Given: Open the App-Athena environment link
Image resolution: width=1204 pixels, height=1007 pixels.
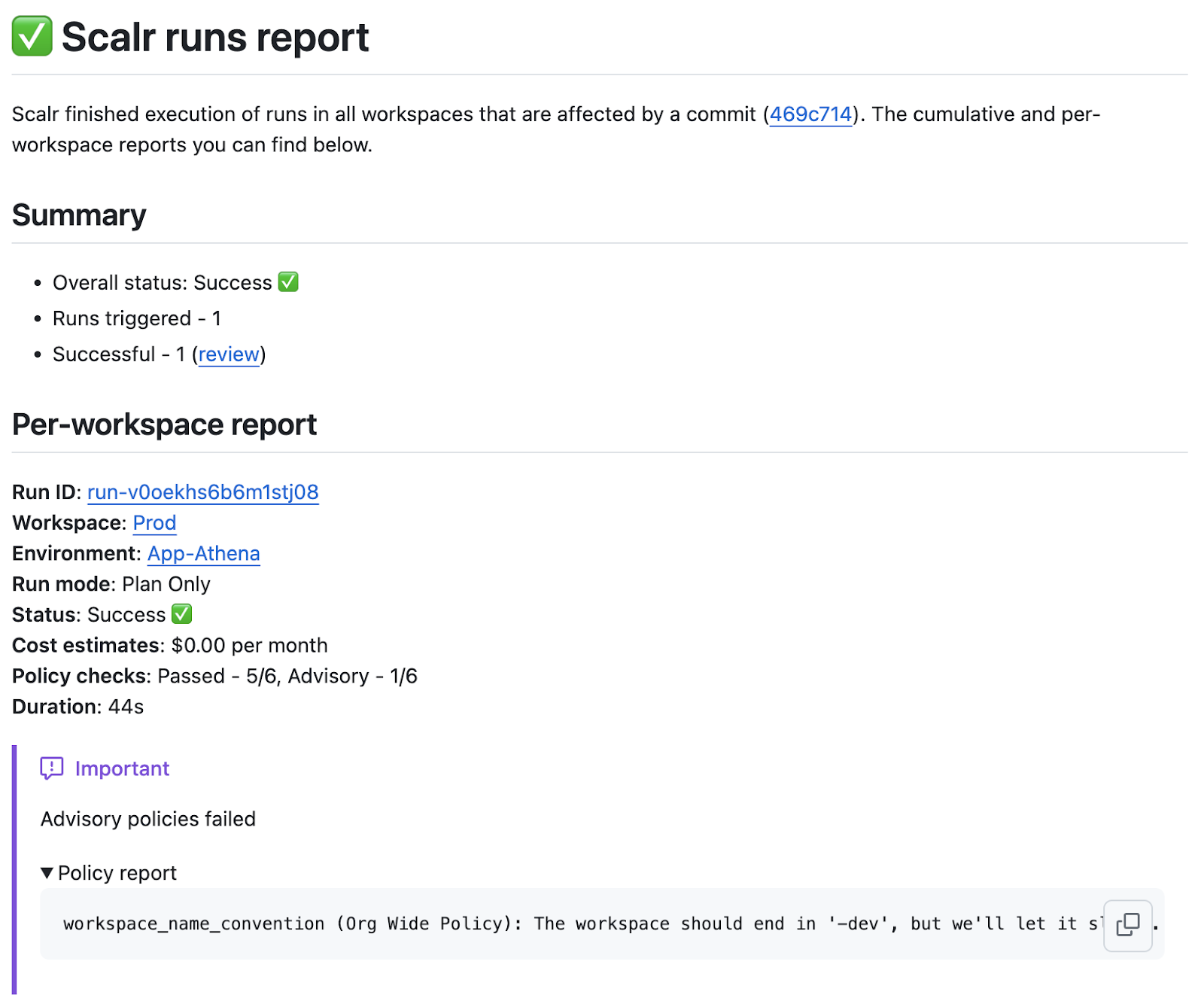Looking at the screenshot, I should (204, 554).
